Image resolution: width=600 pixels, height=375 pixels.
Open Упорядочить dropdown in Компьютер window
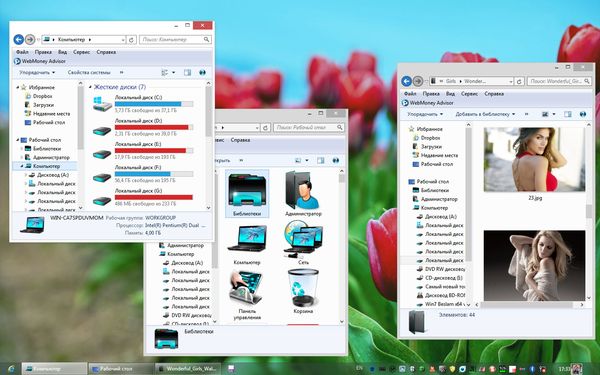click(37, 72)
